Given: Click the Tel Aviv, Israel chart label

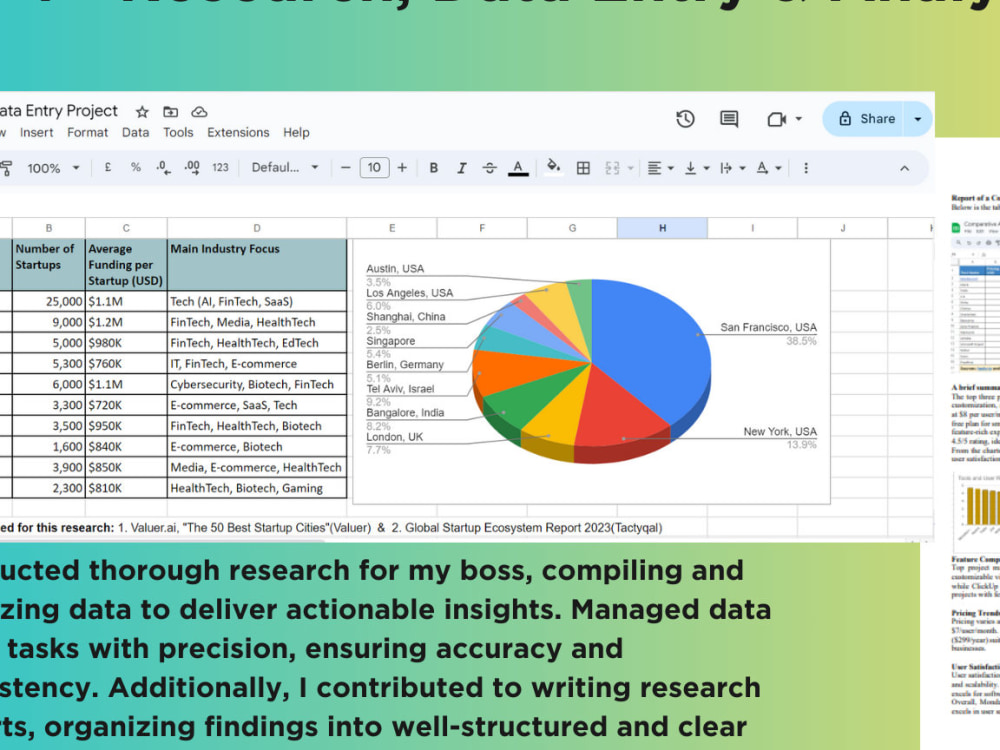Looking at the screenshot, I should coord(400,389).
